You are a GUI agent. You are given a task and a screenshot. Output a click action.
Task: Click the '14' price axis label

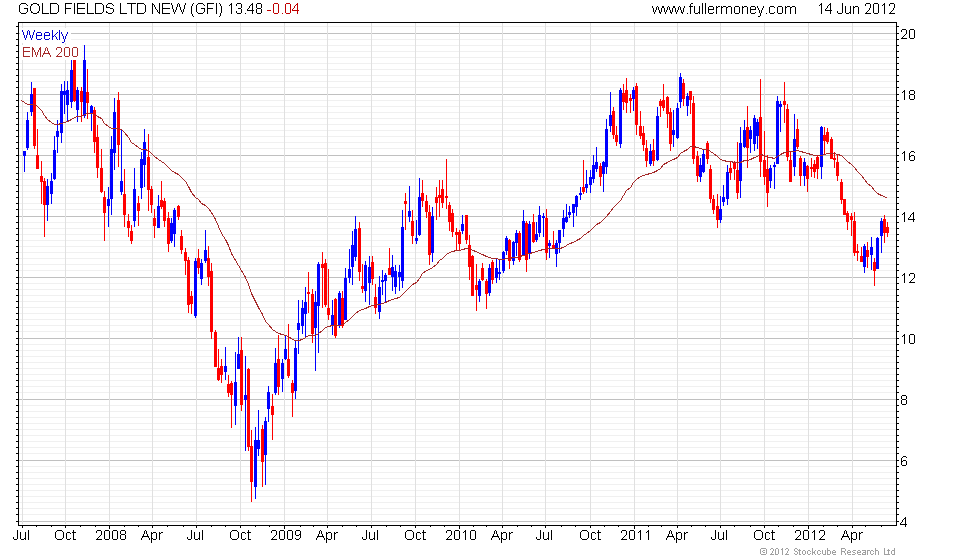click(x=908, y=218)
